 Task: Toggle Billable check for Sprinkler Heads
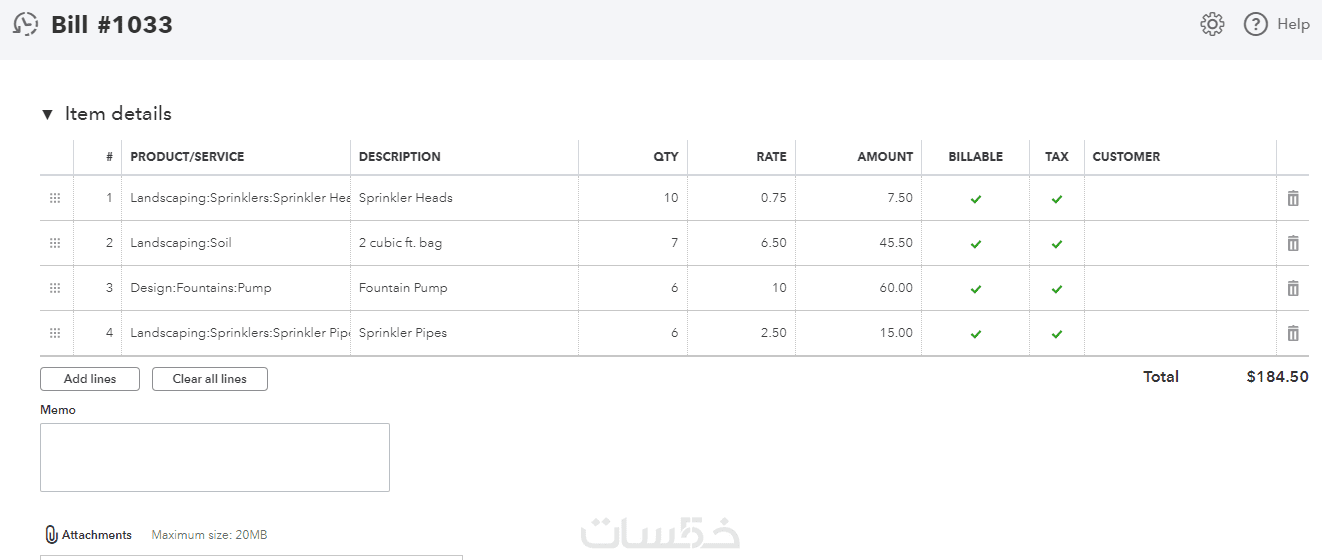click(976, 199)
